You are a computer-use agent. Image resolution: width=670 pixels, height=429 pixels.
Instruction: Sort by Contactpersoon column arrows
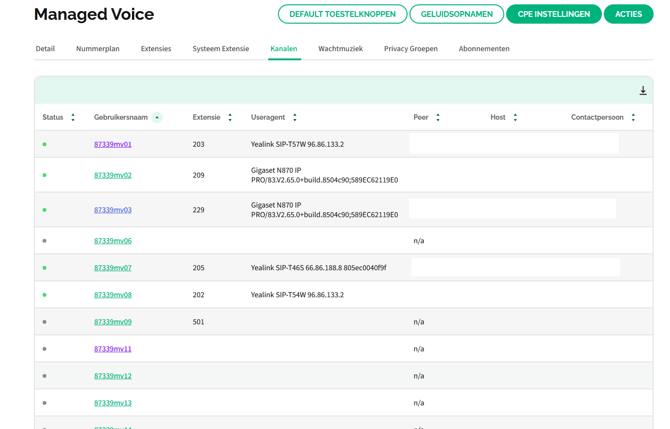pyautogui.click(x=633, y=118)
